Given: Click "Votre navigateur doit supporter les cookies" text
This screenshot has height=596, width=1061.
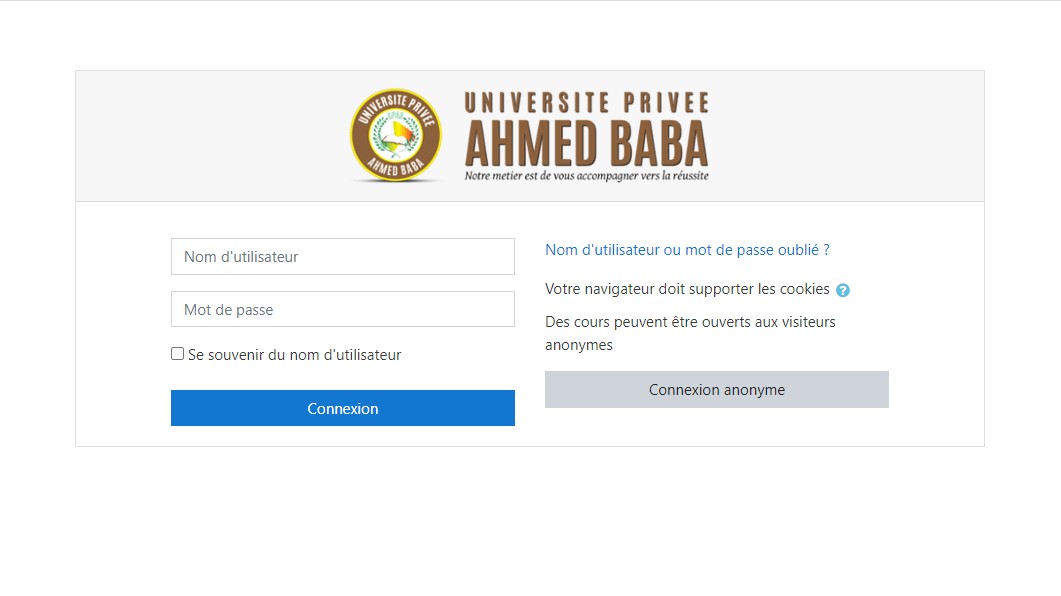Looking at the screenshot, I should click(687, 289).
